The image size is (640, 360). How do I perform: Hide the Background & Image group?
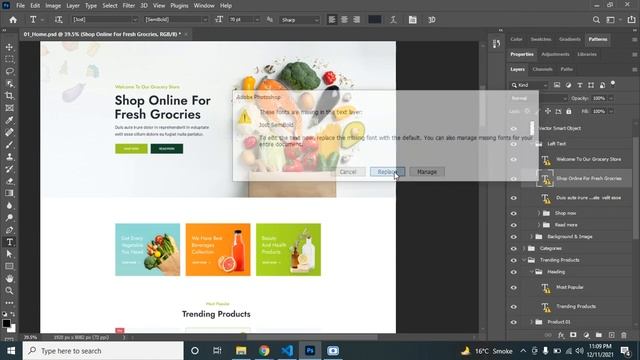(513, 237)
